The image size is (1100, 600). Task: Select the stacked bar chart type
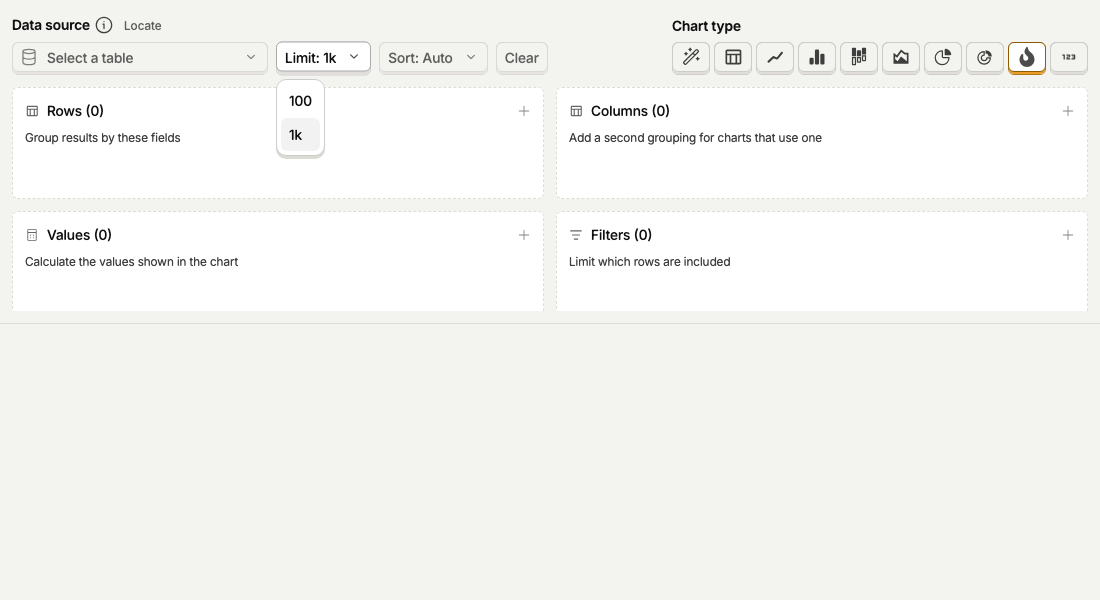(859, 58)
